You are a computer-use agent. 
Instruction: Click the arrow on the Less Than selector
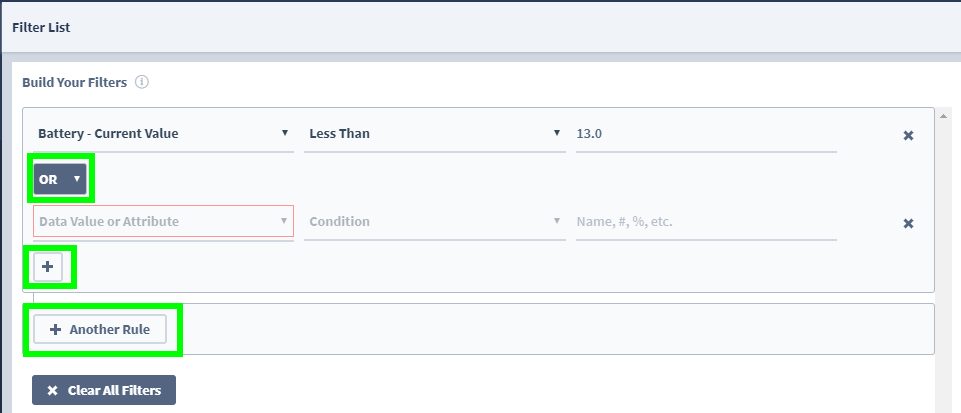coord(556,132)
